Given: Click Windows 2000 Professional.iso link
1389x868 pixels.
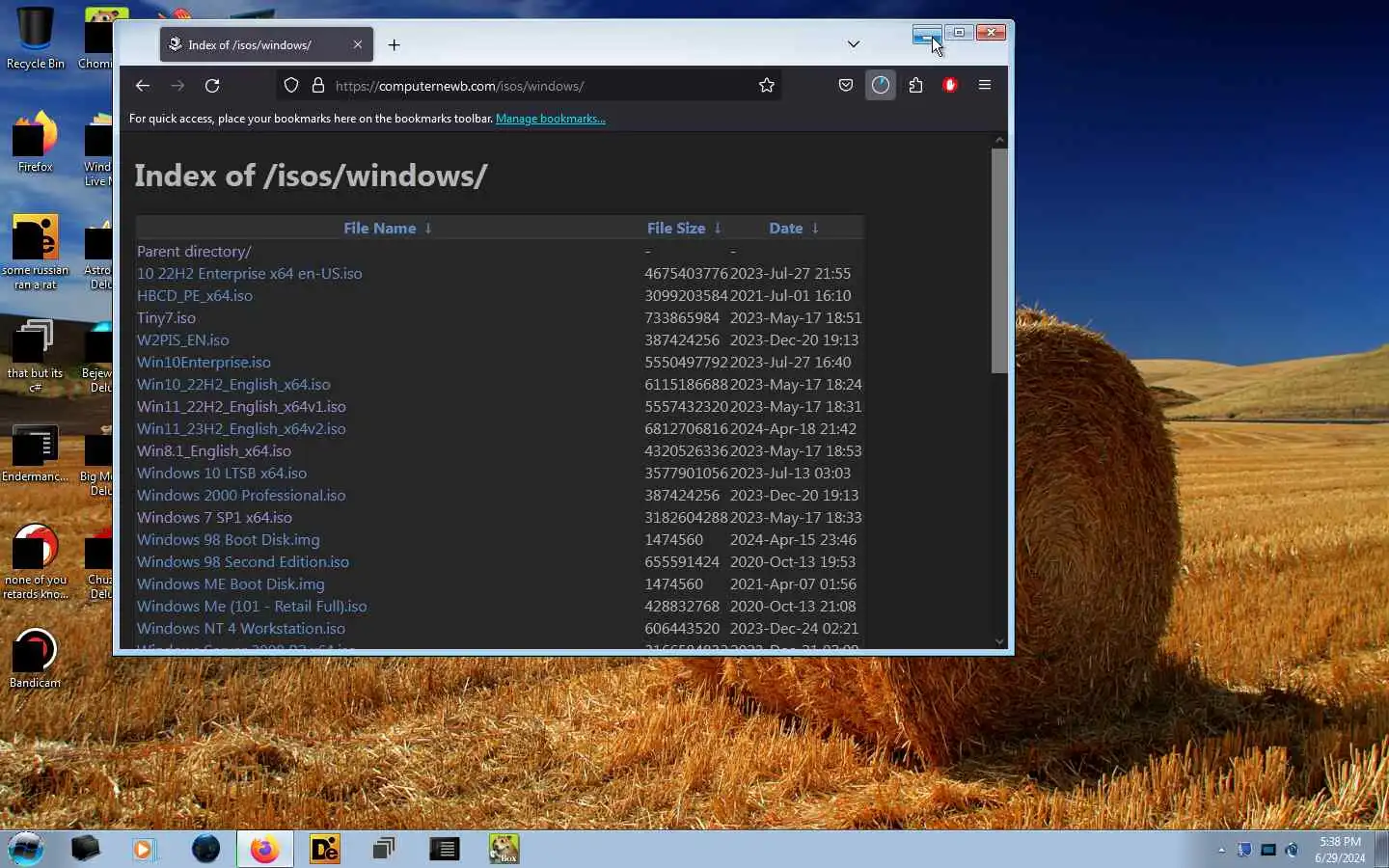Looking at the screenshot, I should point(241,495).
